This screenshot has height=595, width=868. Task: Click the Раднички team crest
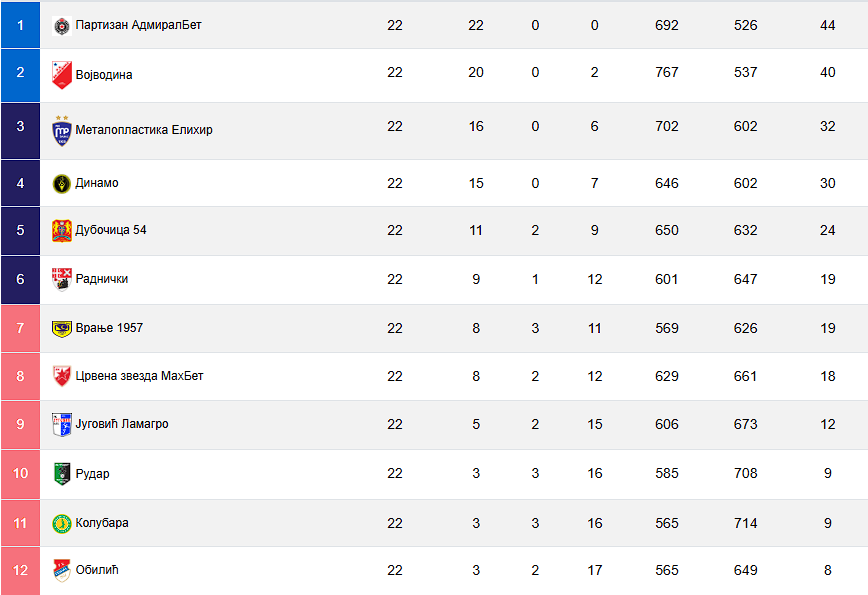[62, 279]
